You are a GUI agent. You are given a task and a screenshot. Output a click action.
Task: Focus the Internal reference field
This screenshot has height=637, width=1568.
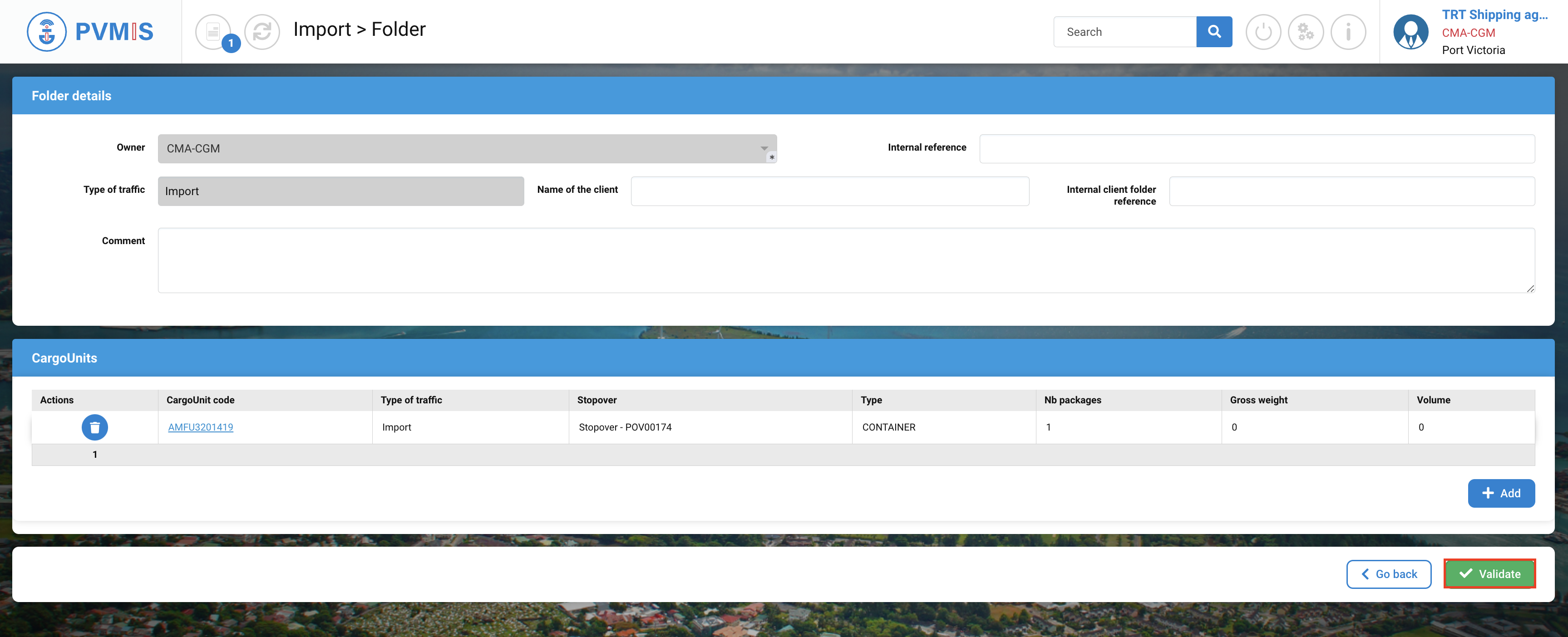[1256, 148]
